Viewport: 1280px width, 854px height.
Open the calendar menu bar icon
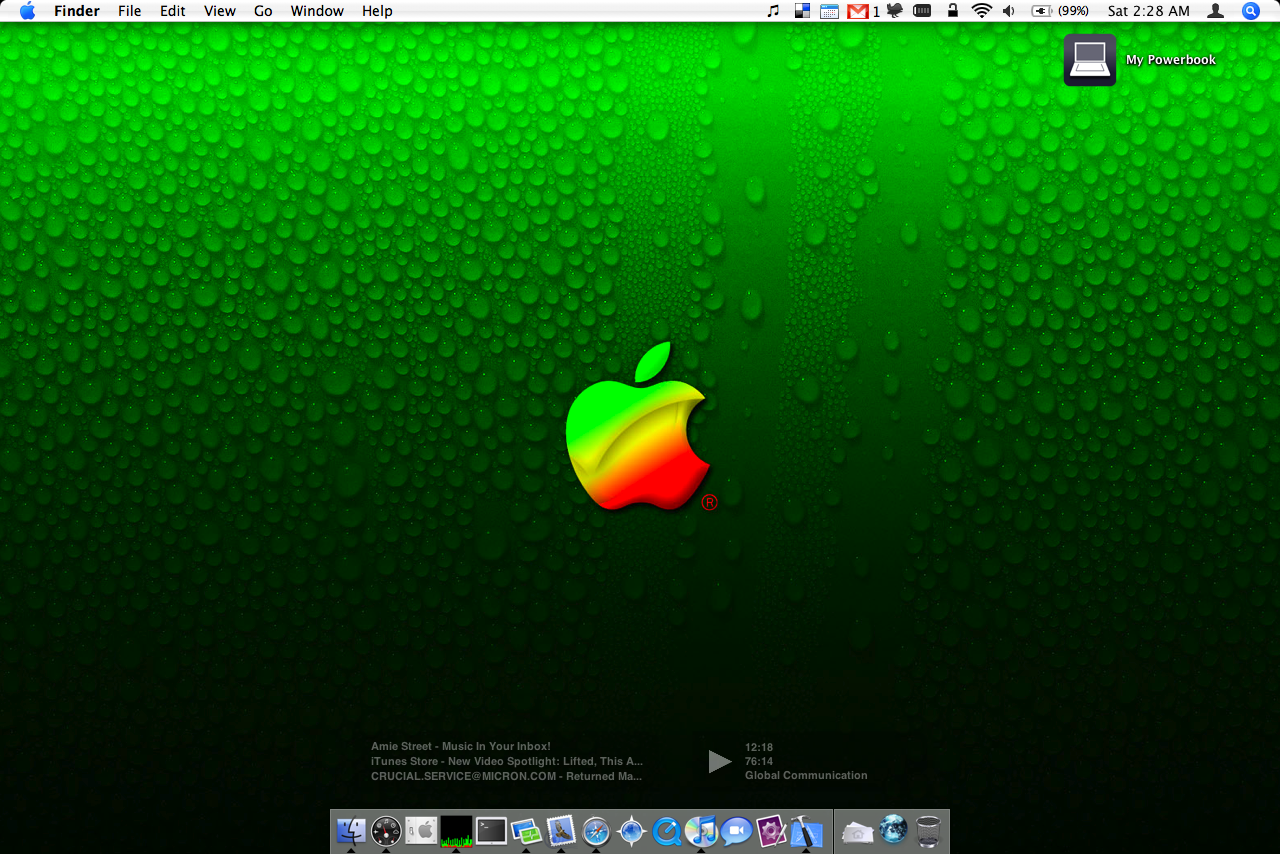(x=829, y=11)
